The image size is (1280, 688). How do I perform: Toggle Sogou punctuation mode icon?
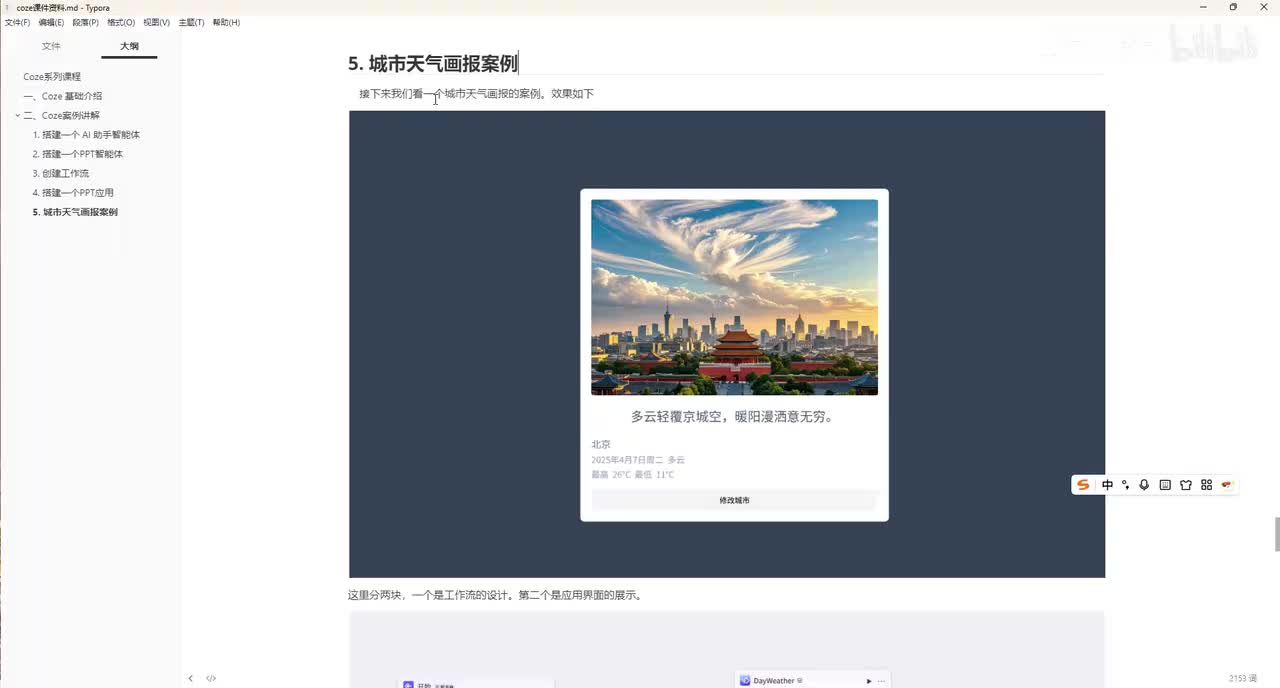[x=1126, y=485]
